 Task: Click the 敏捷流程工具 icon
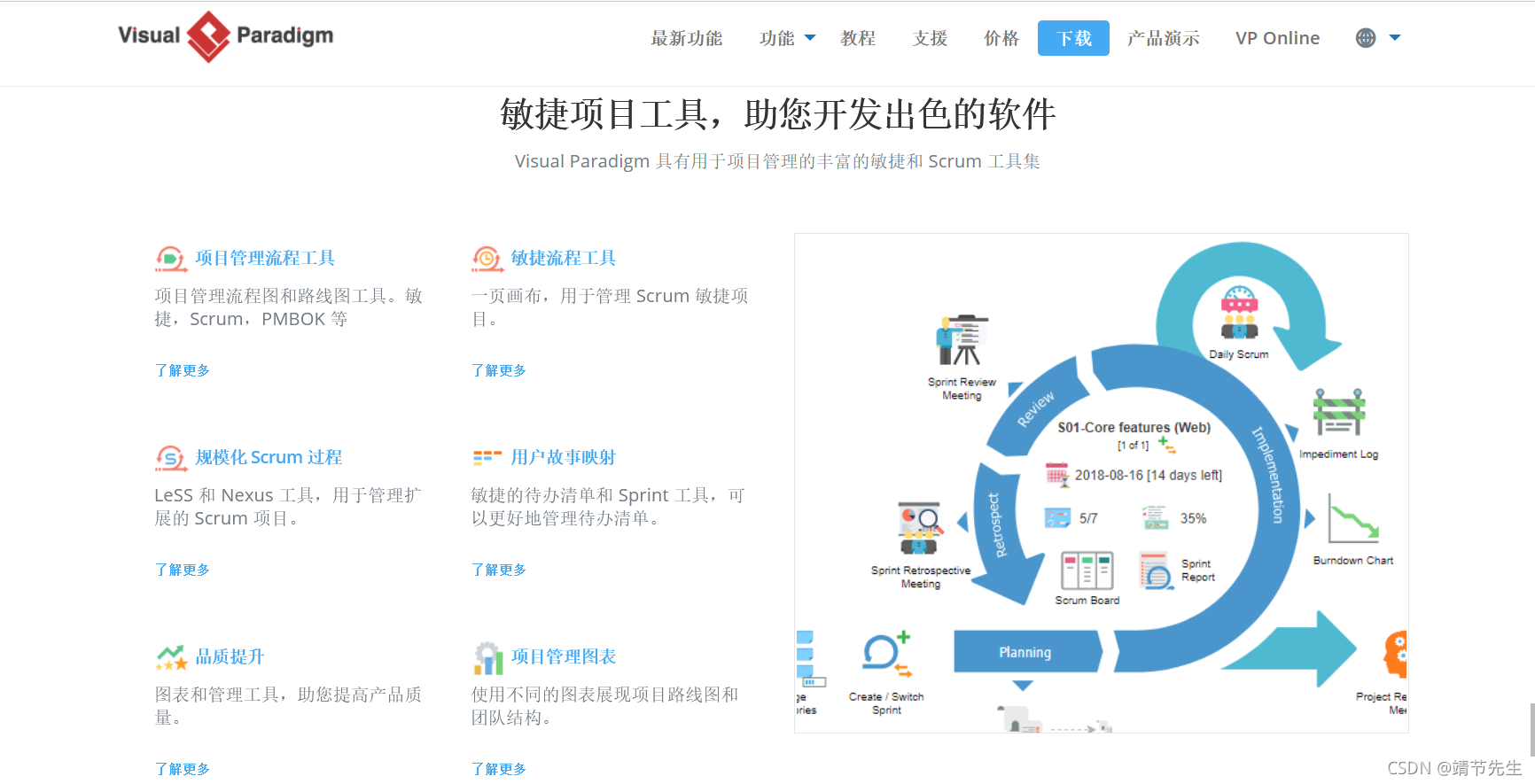click(487, 259)
